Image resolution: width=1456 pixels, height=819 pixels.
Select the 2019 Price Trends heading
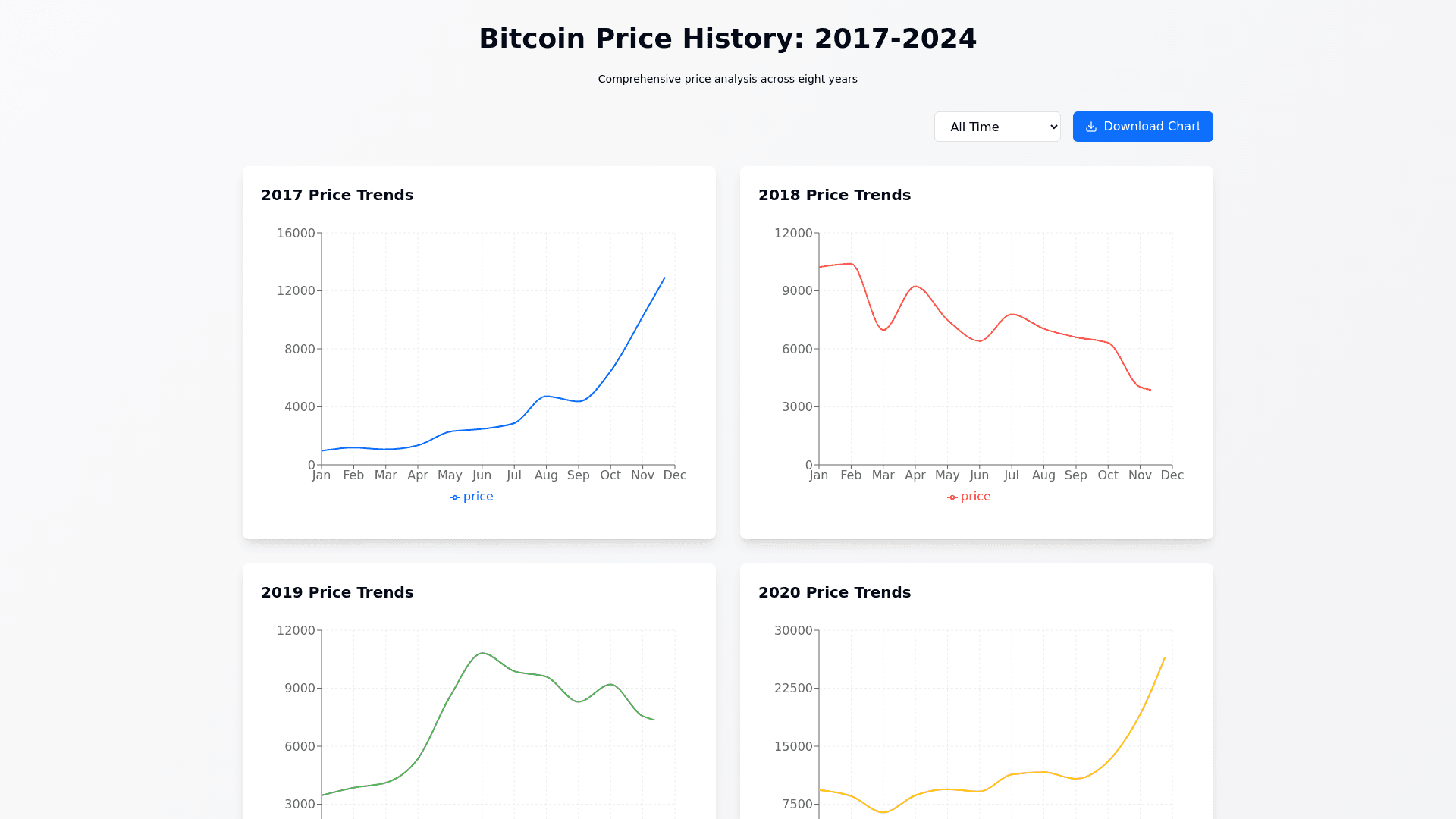click(x=337, y=592)
